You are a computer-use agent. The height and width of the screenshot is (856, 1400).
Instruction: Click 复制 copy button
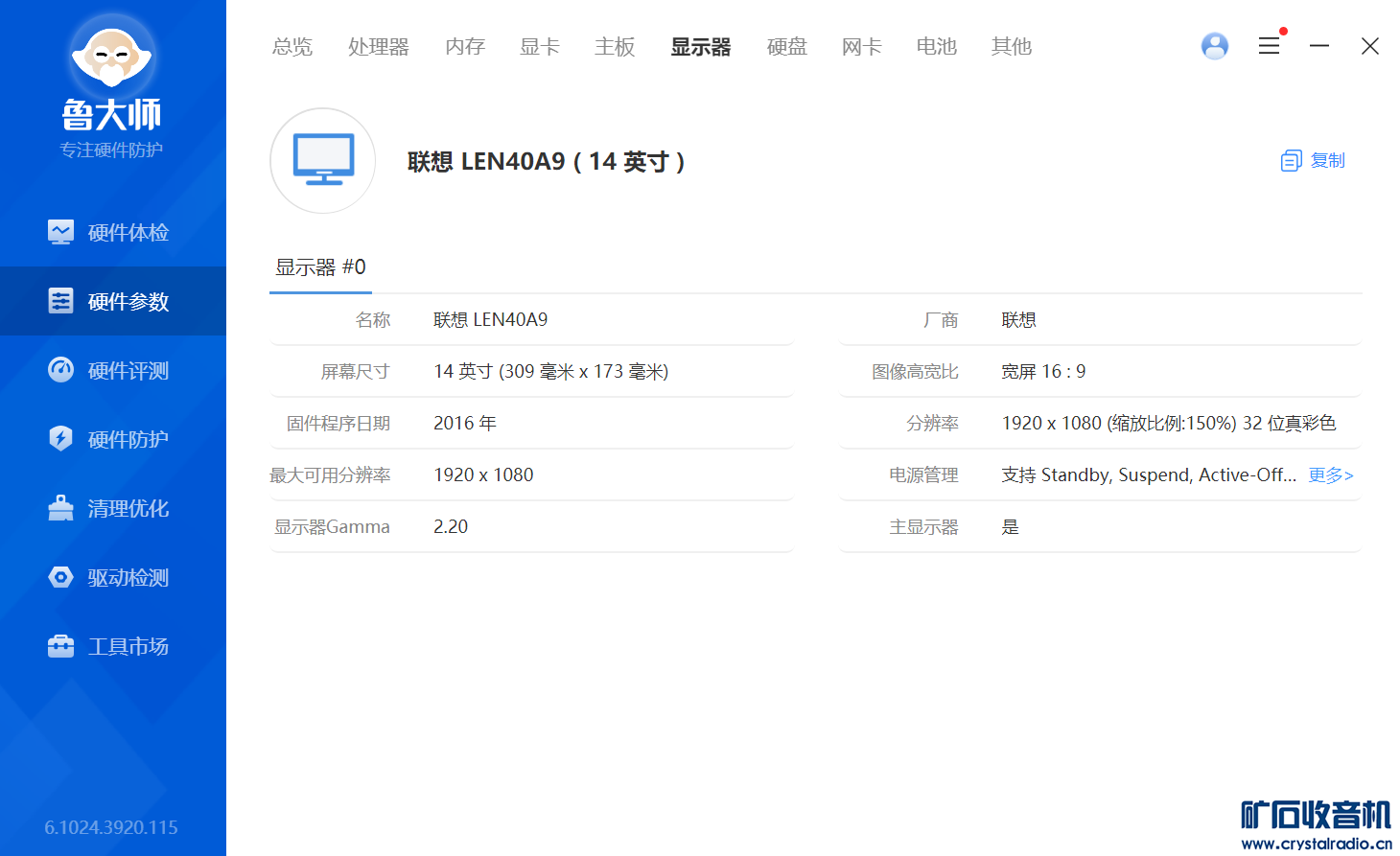(x=1314, y=161)
